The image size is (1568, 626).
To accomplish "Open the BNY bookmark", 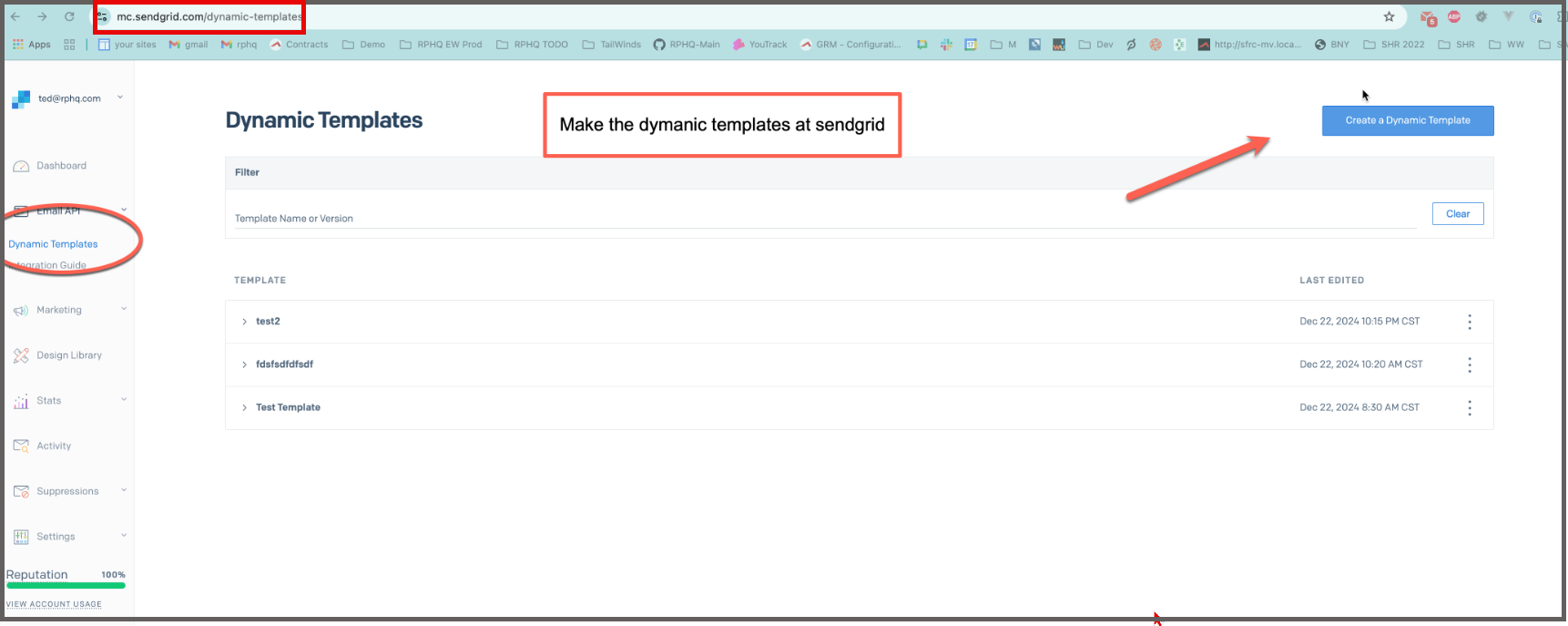I will tap(1332, 45).
